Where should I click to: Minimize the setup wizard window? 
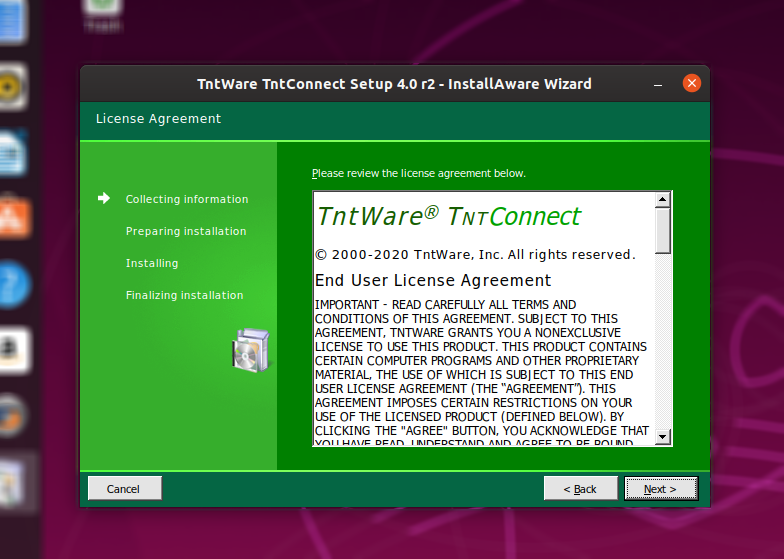click(658, 84)
